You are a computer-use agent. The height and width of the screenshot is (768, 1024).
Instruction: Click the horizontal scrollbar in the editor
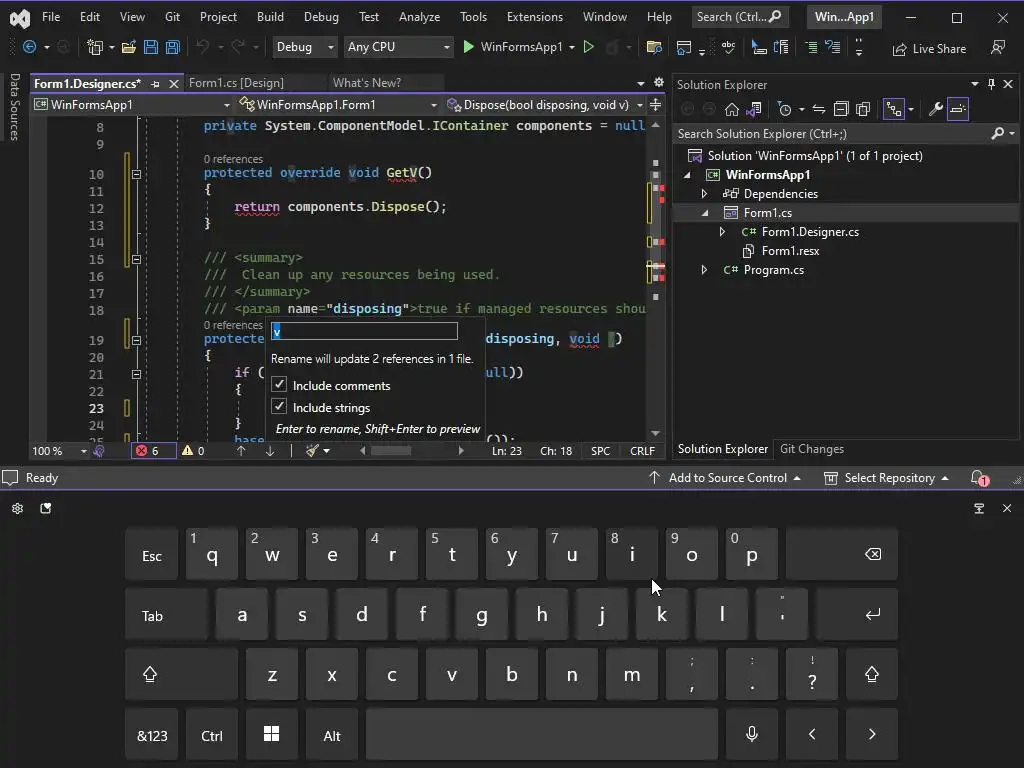tap(391, 451)
